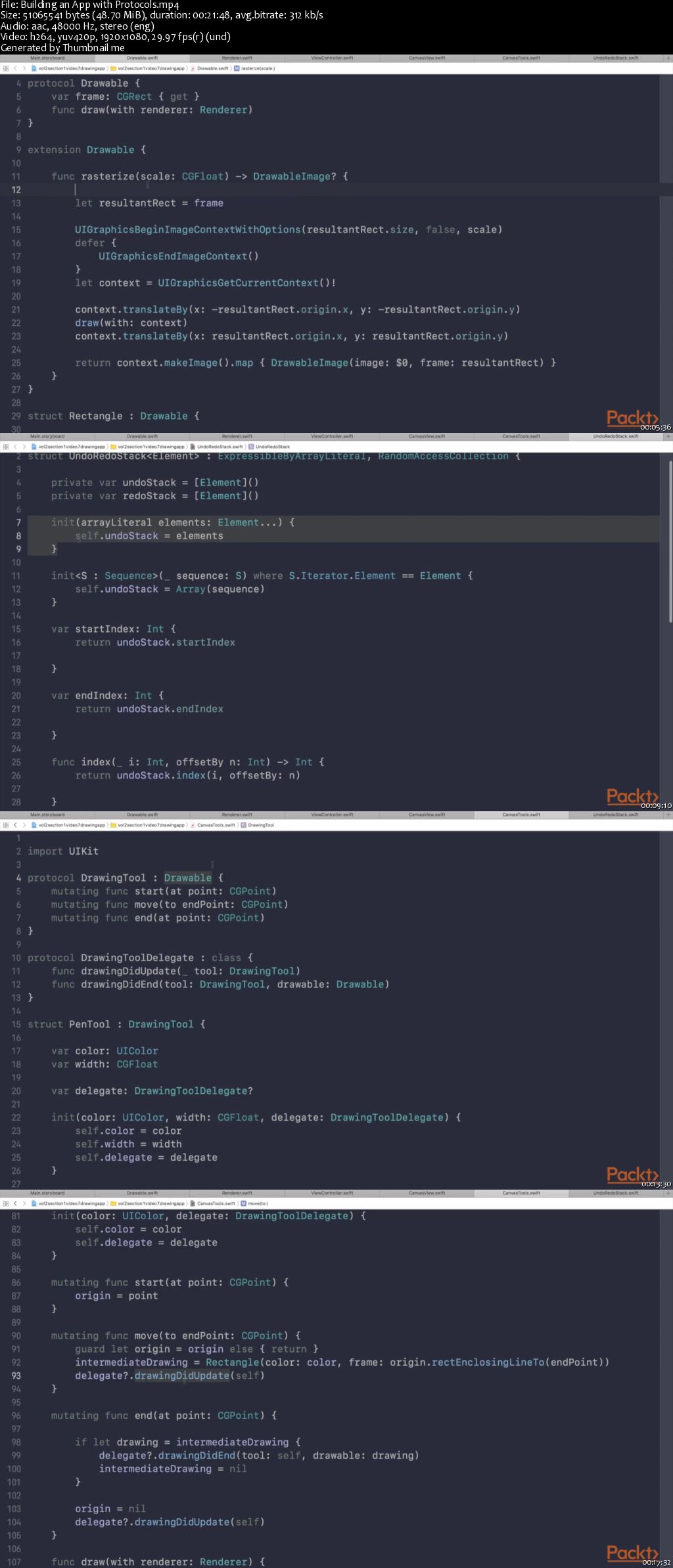Add a new tab in 00:17:32 frame
Image resolution: width=673 pixels, height=1568 pixels.
(x=668, y=1193)
